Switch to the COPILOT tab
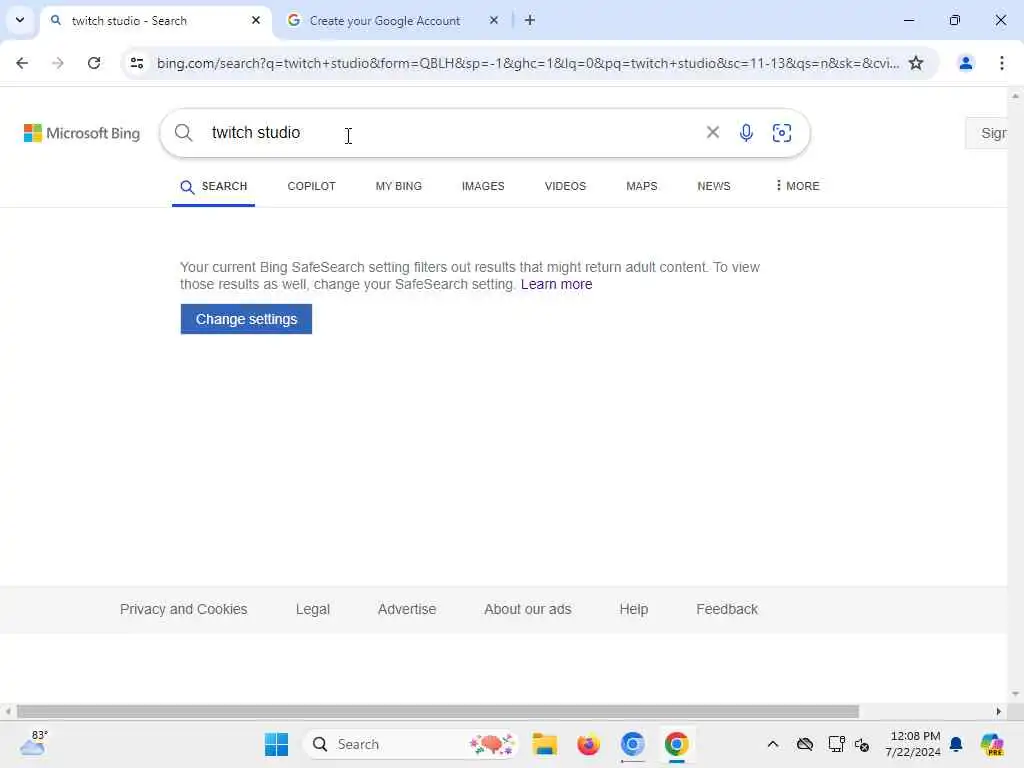The height and width of the screenshot is (768, 1024). tap(312, 186)
